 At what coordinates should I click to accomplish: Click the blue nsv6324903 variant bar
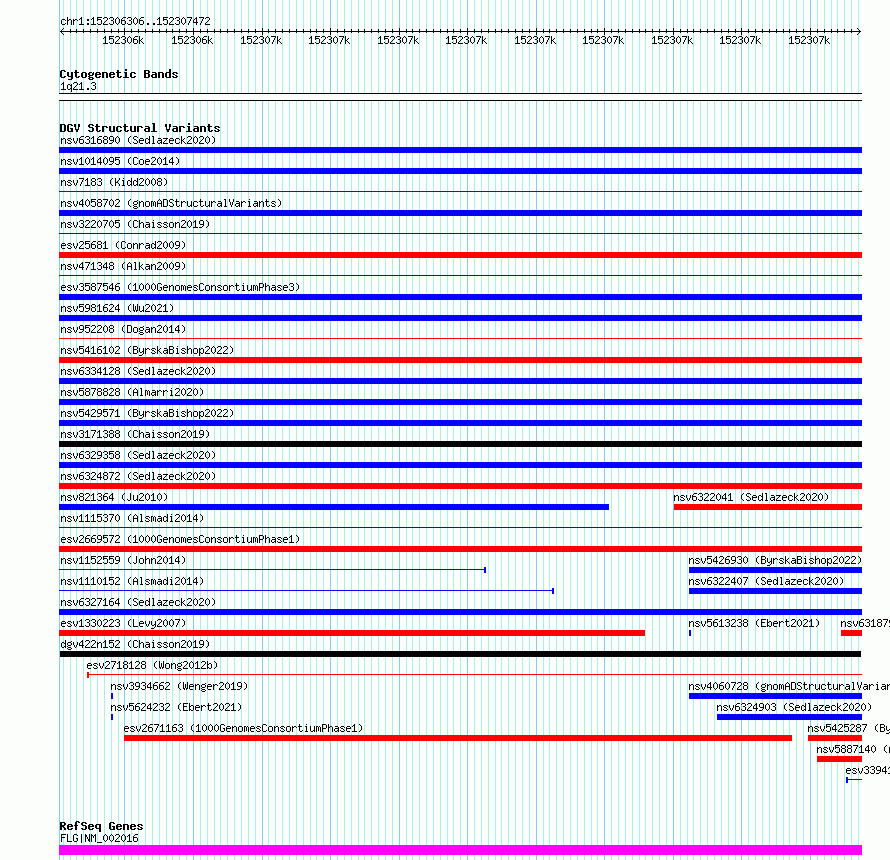(790, 717)
